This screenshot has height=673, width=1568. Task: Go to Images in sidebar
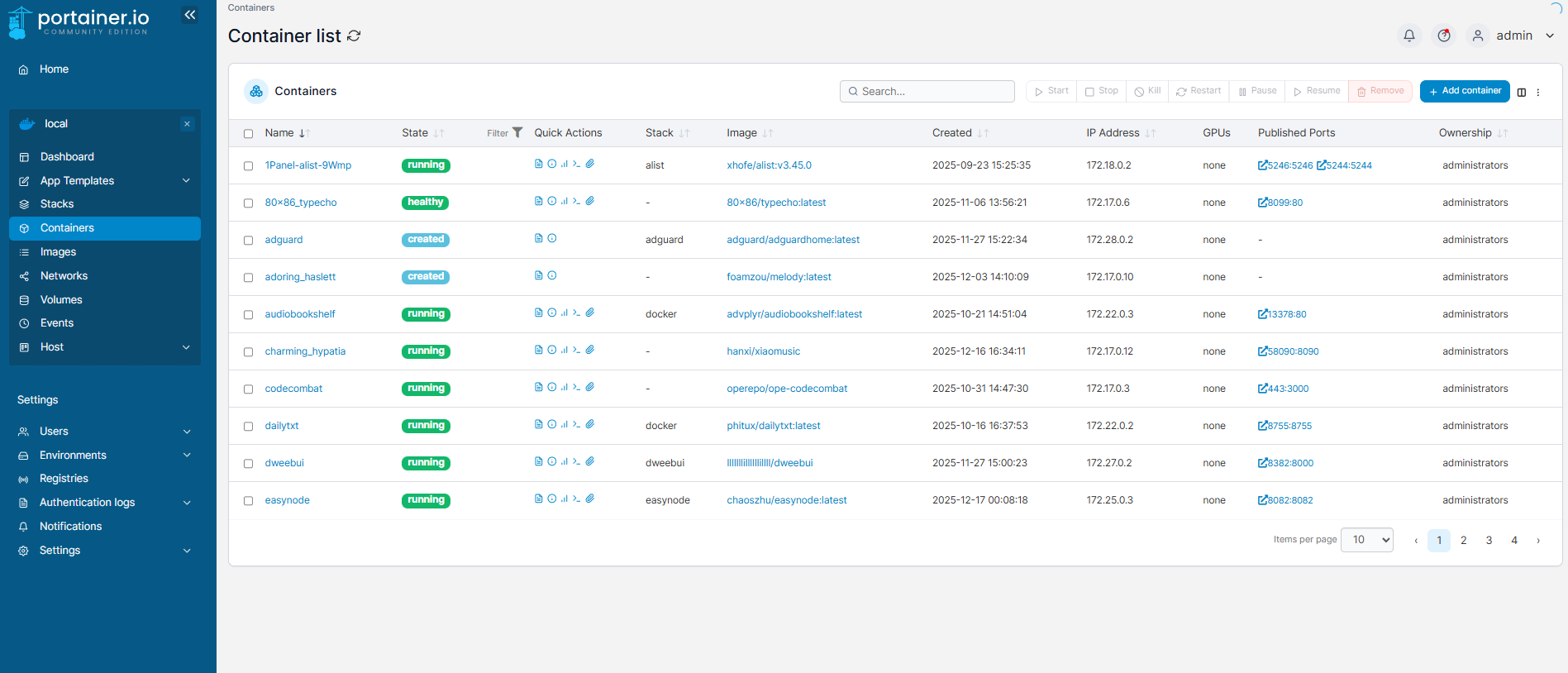[58, 252]
